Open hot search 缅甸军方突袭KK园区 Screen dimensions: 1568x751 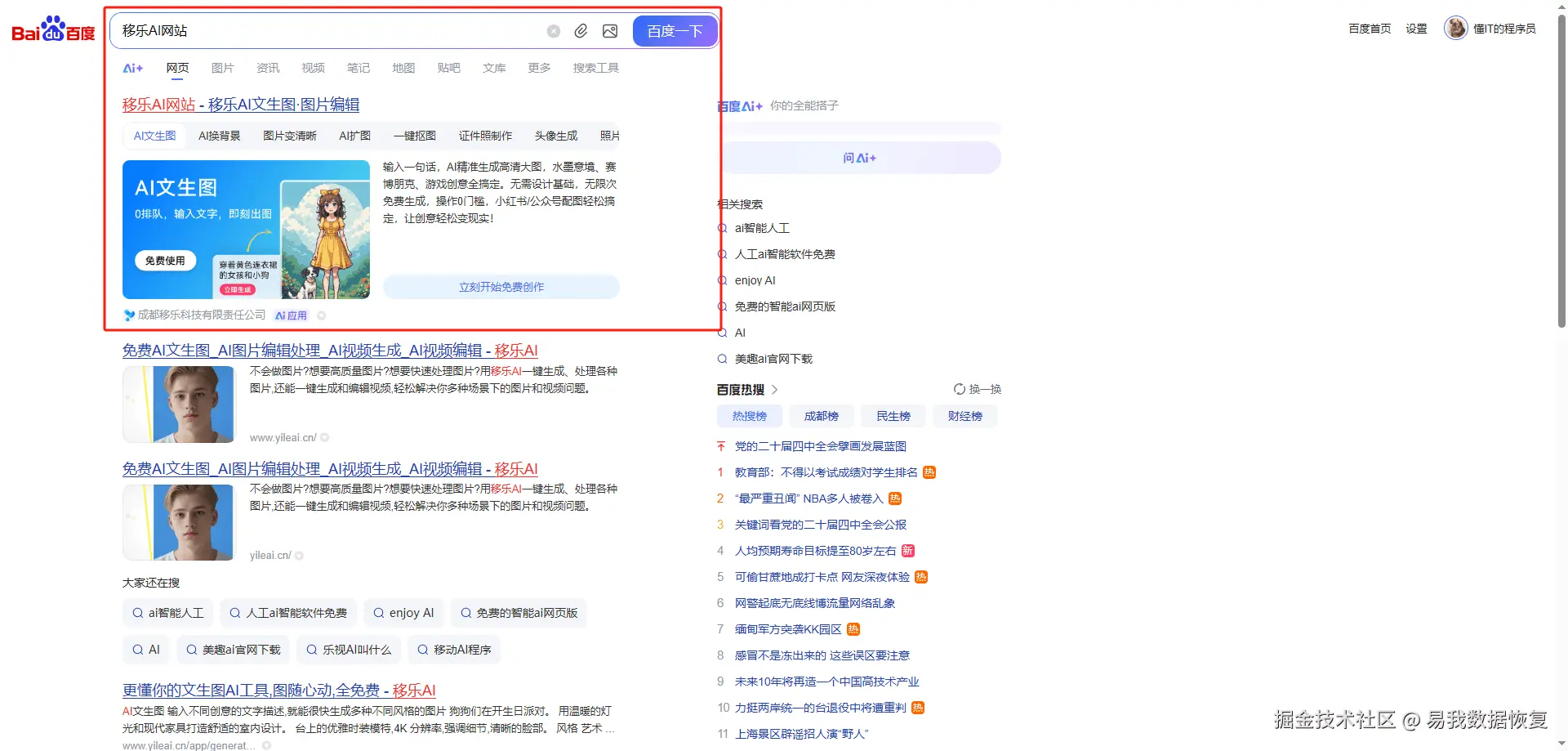tap(788, 629)
